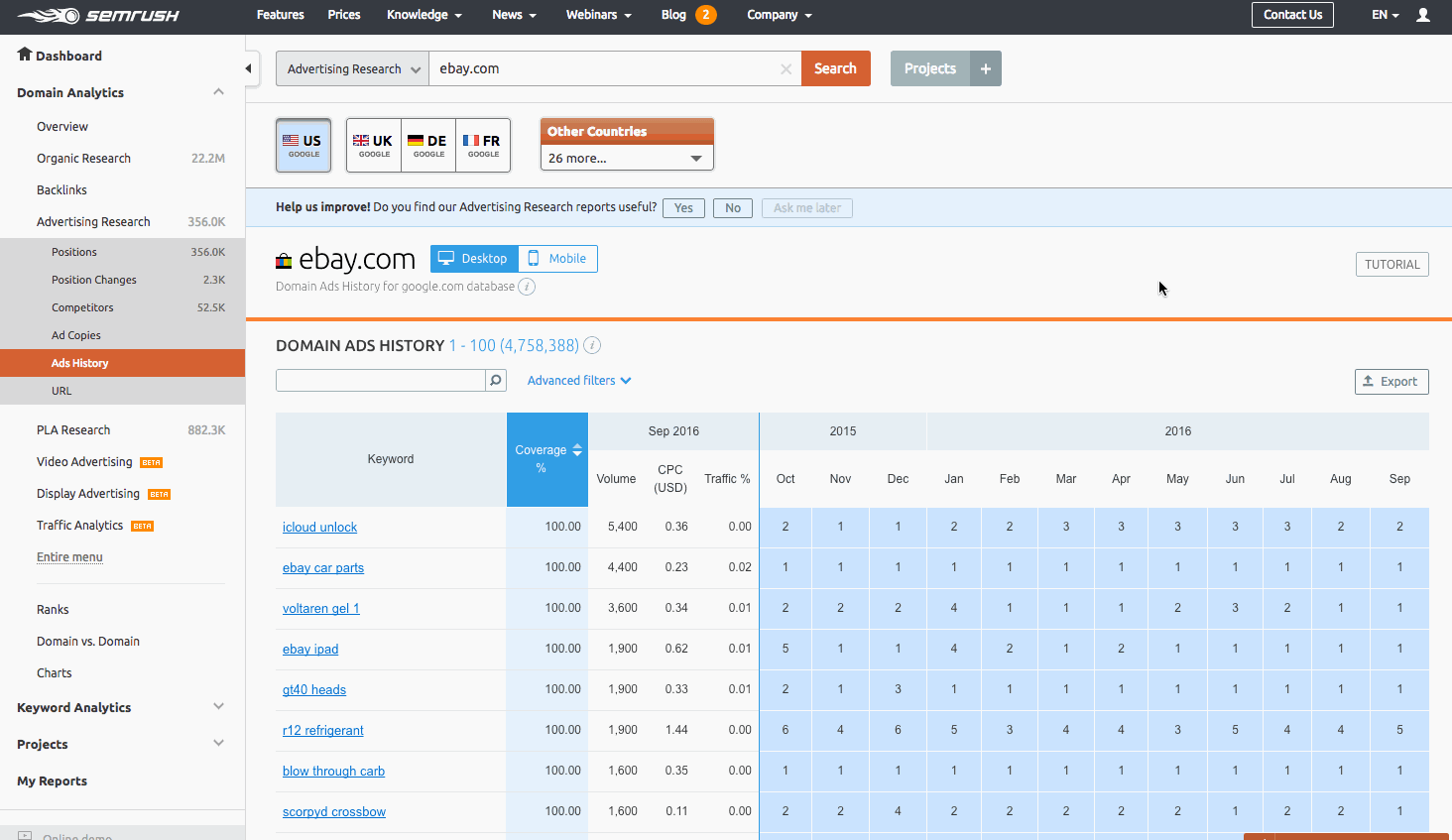Answer Yes to the survey

[683, 208]
